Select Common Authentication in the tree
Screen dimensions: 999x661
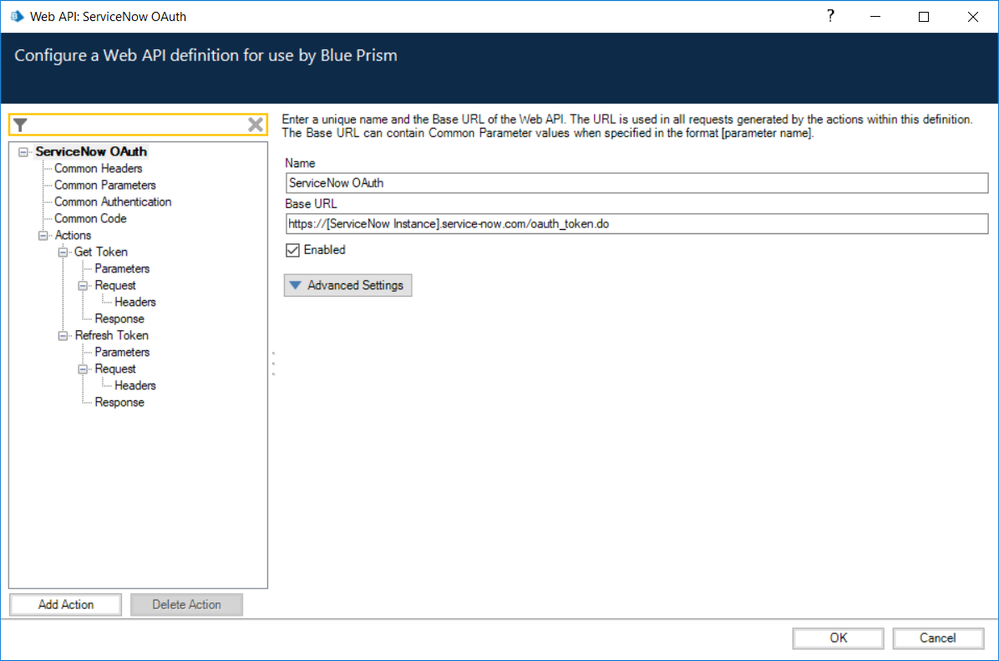[112, 202]
